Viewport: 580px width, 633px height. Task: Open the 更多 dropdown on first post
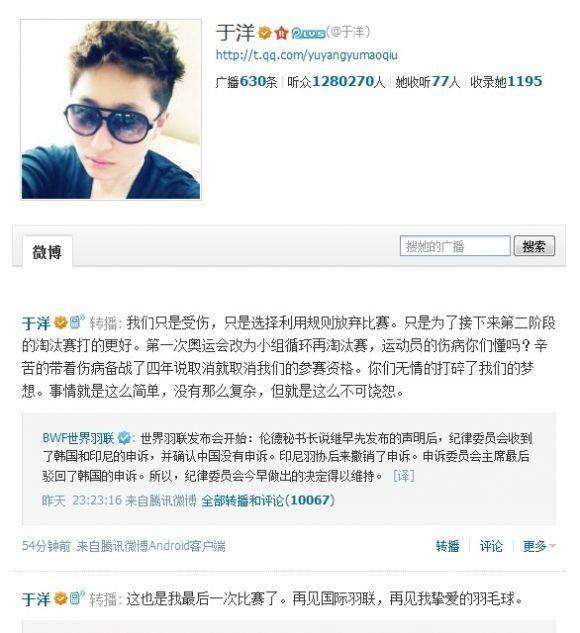pyautogui.click(x=539, y=546)
